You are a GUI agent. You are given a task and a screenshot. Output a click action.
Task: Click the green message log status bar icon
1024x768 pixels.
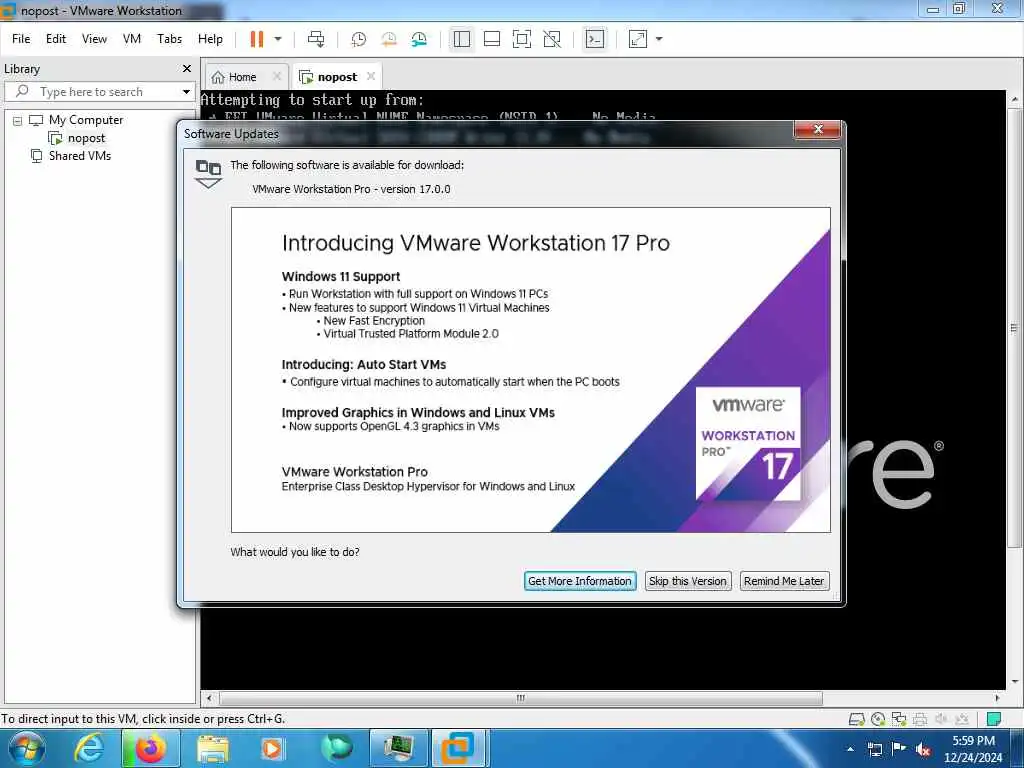(x=994, y=719)
